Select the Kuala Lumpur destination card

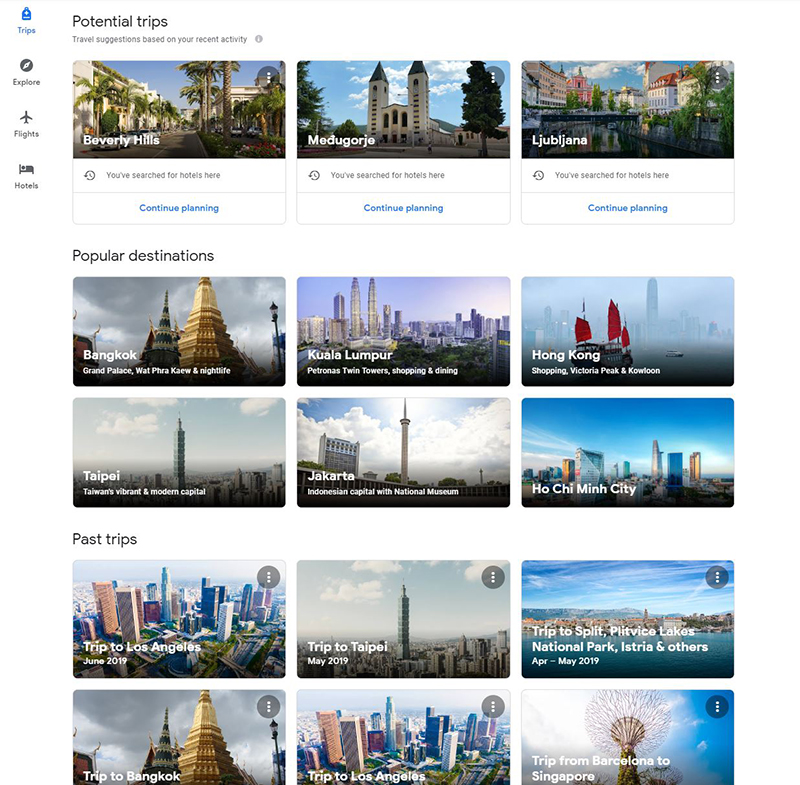click(403, 331)
